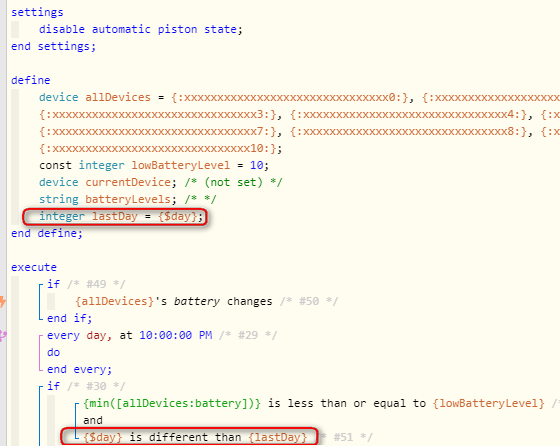Viewport: 560px width, 446px height.
Task: Click the purple timer icon beside every day
Action: click(x=3, y=336)
